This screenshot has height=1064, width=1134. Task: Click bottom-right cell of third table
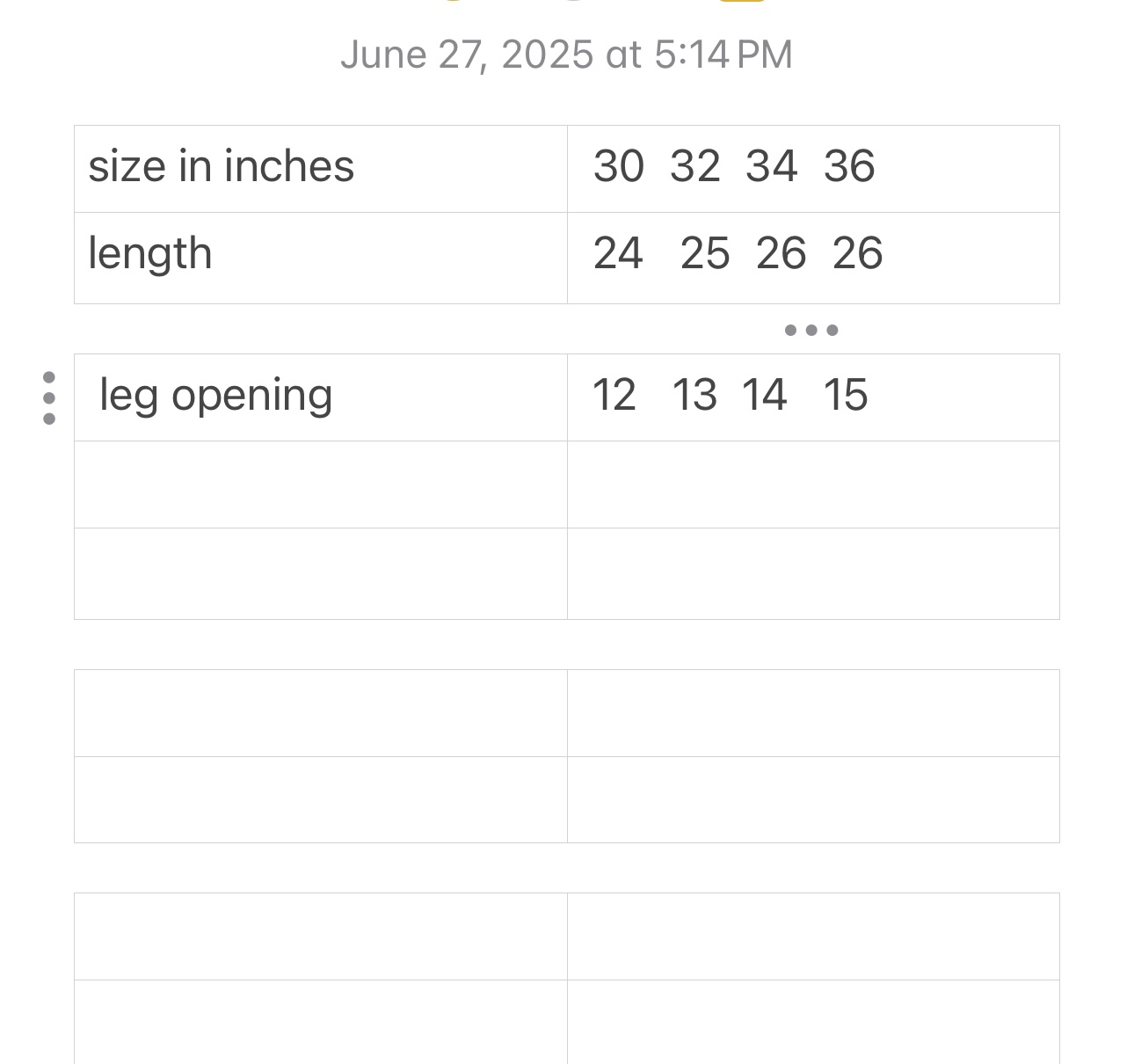coord(812,798)
